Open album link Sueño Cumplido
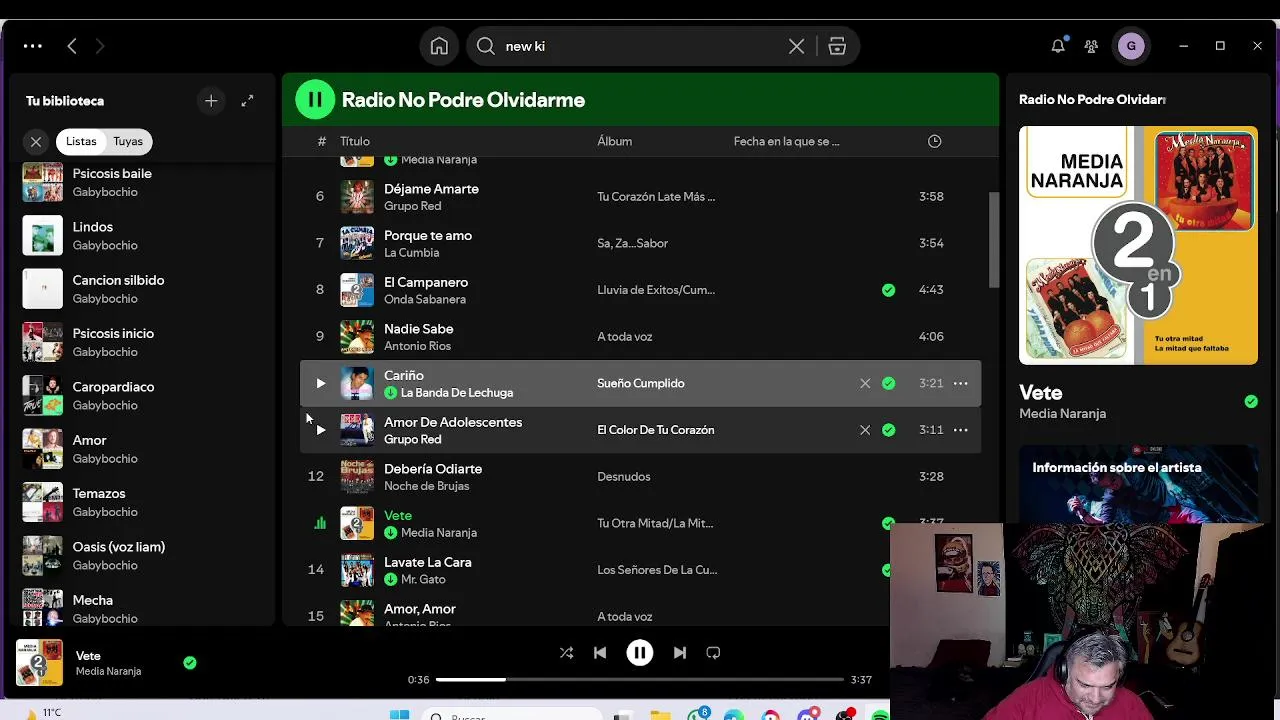The width and height of the screenshot is (1280, 720). click(640, 383)
